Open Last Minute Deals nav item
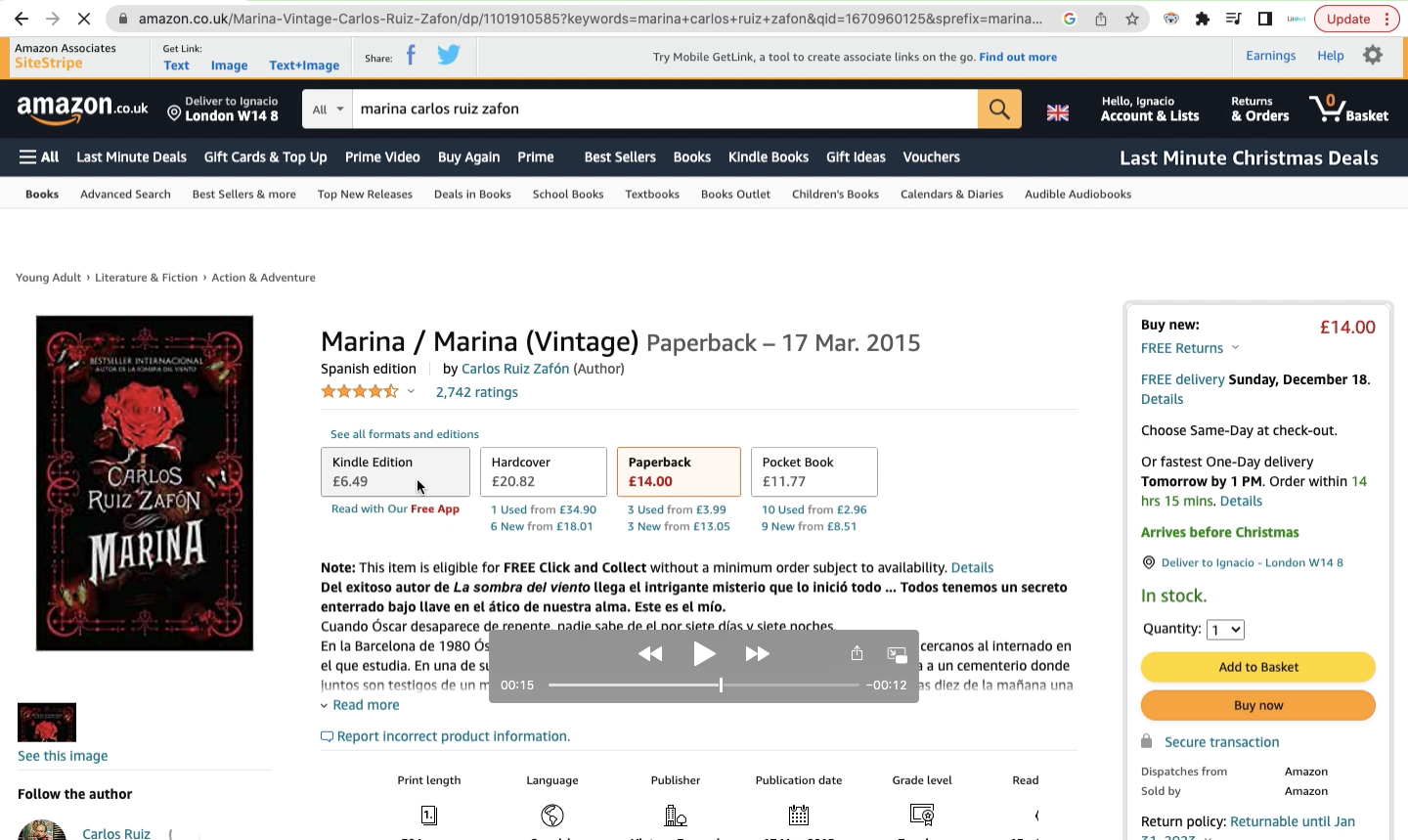The height and width of the screenshot is (840, 1408). point(131,156)
